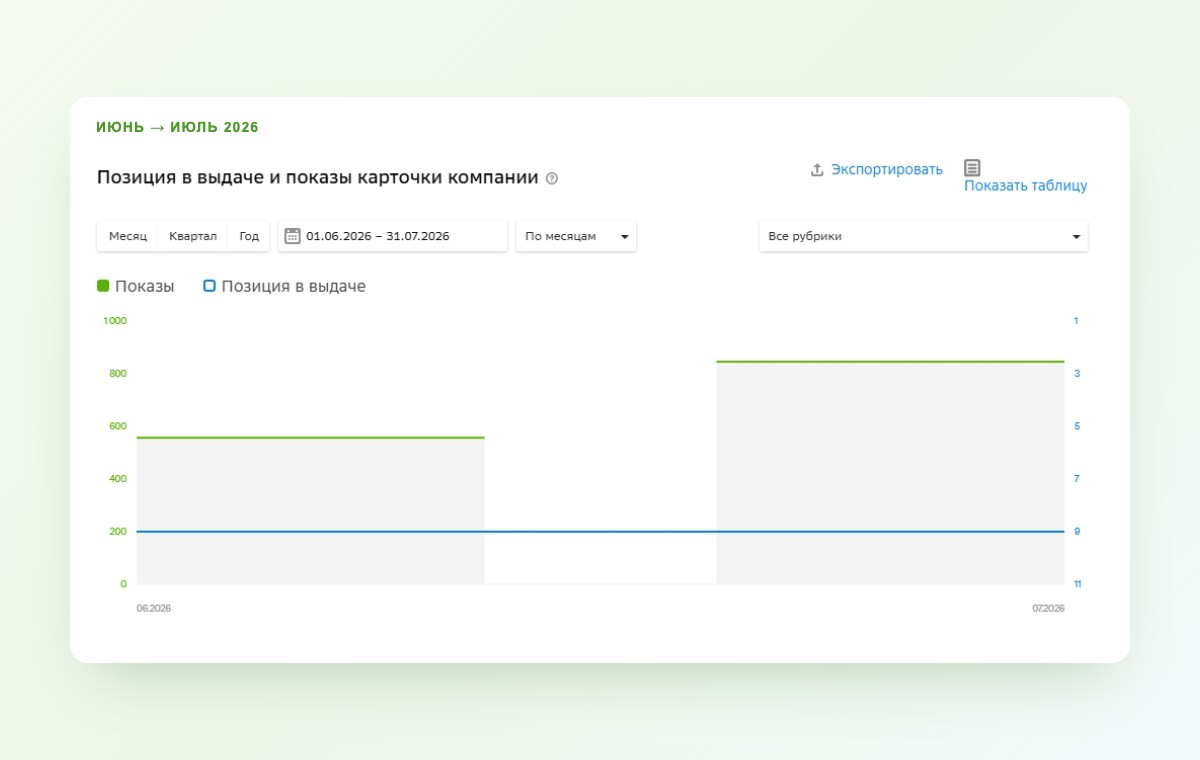Click the export upload icon
Image resolution: width=1200 pixels, height=760 pixels.
[x=817, y=170]
